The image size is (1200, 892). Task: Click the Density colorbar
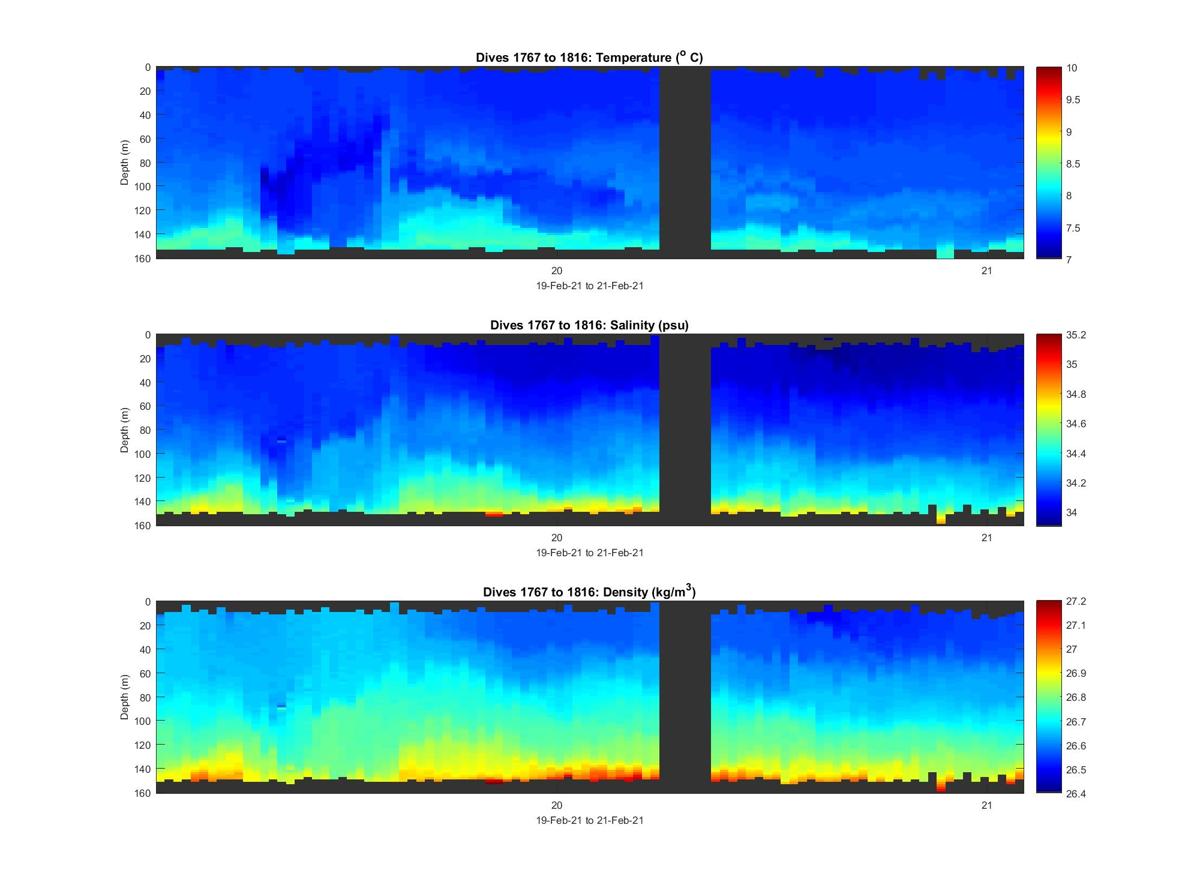pos(1048,697)
